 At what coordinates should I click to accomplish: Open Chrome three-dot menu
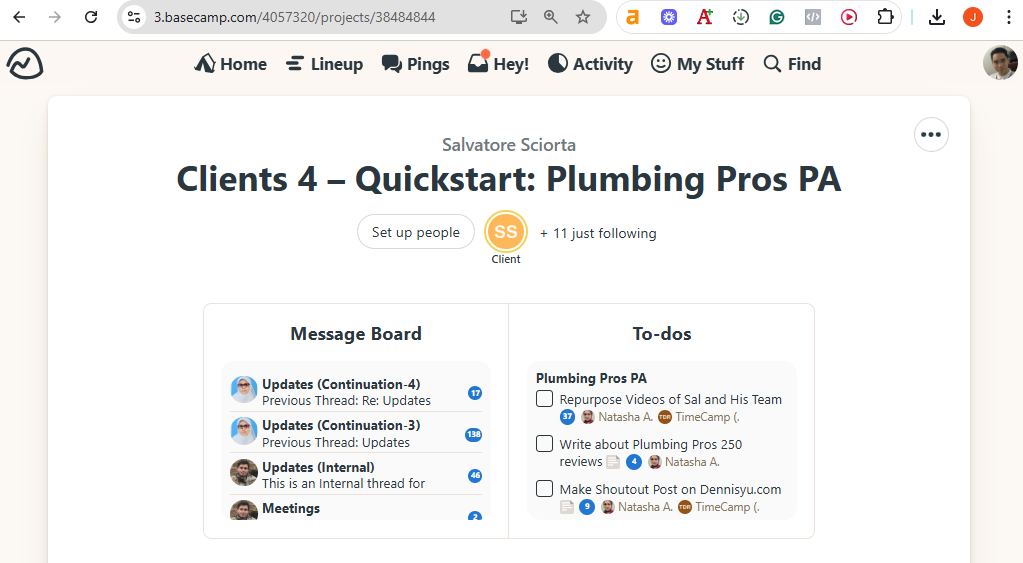(x=1009, y=17)
